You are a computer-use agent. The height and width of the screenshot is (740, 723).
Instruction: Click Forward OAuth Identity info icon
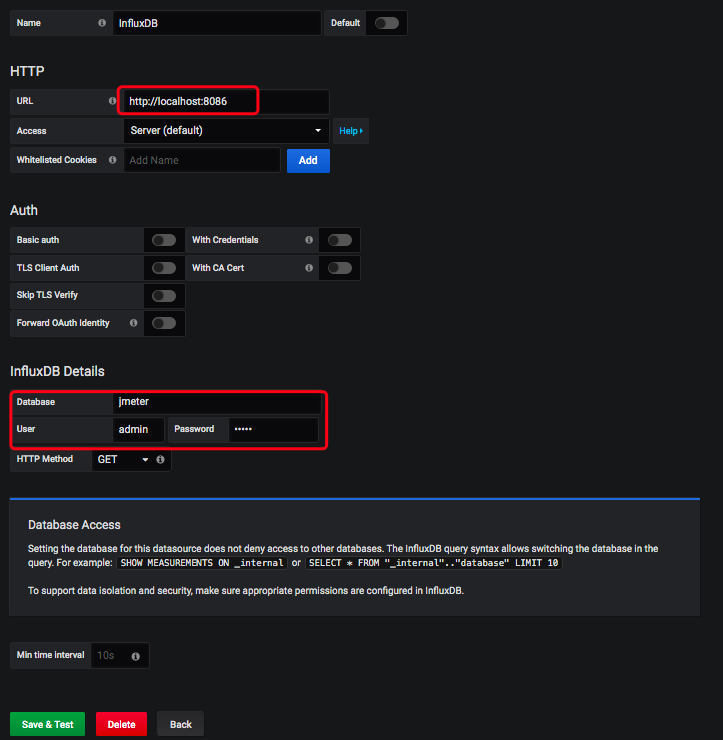pos(133,323)
